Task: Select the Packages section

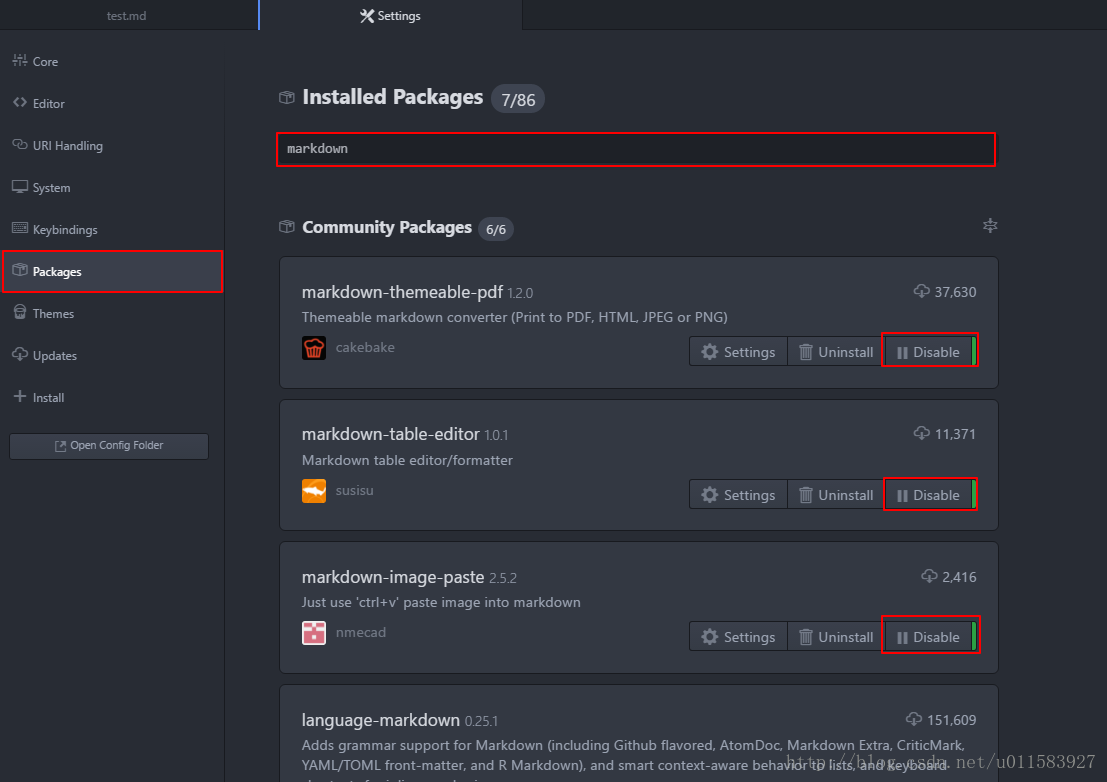Action: point(112,272)
